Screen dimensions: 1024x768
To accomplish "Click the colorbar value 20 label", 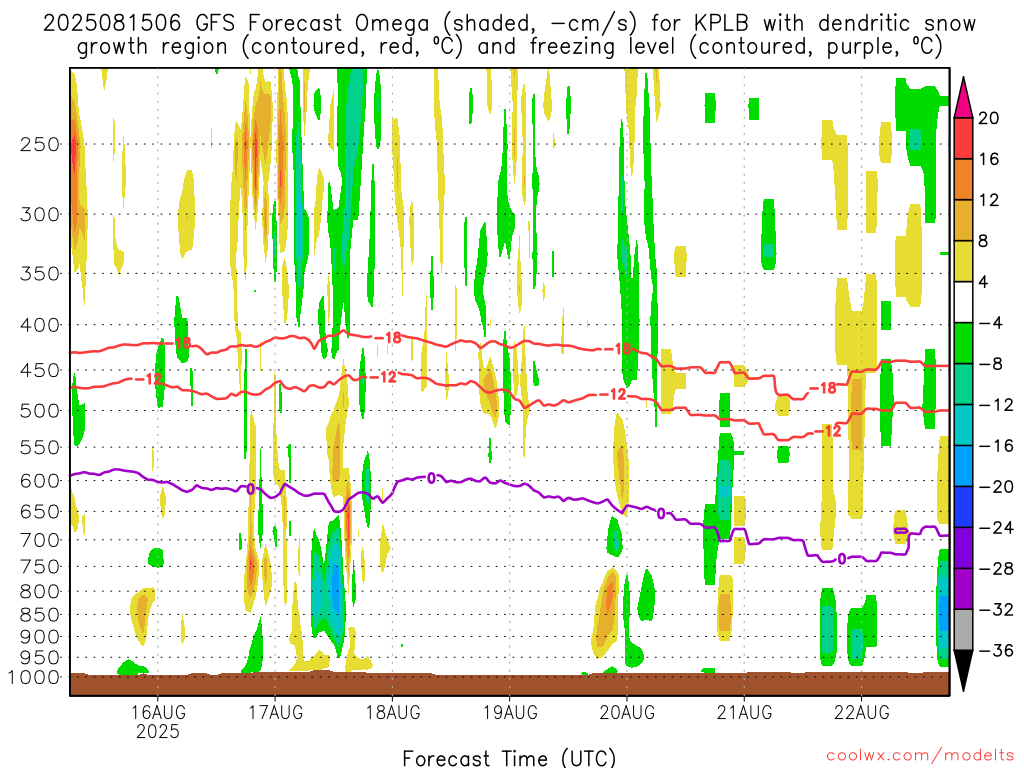I will (x=989, y=118).
